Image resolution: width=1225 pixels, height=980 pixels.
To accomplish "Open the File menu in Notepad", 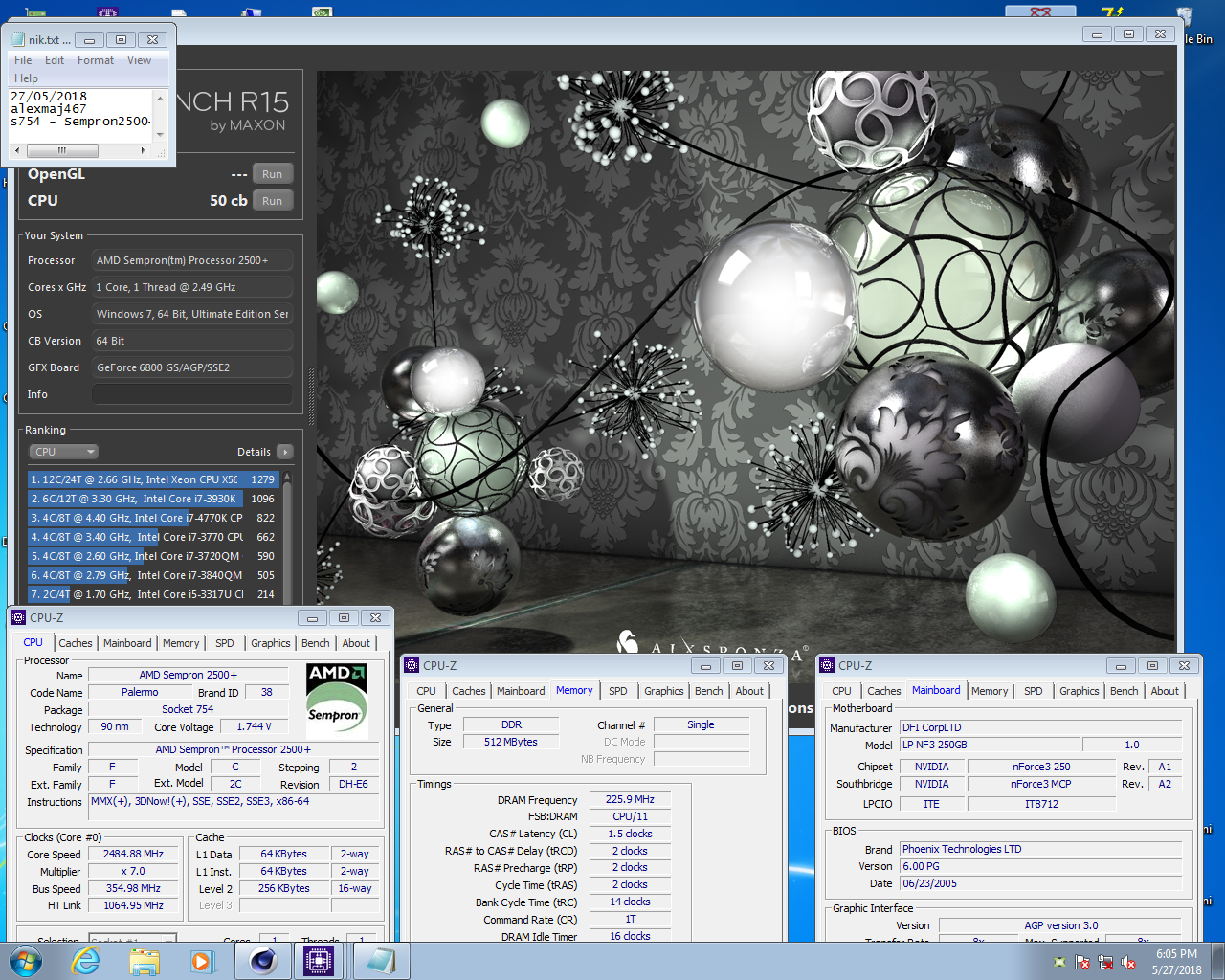I will point(23,60).
